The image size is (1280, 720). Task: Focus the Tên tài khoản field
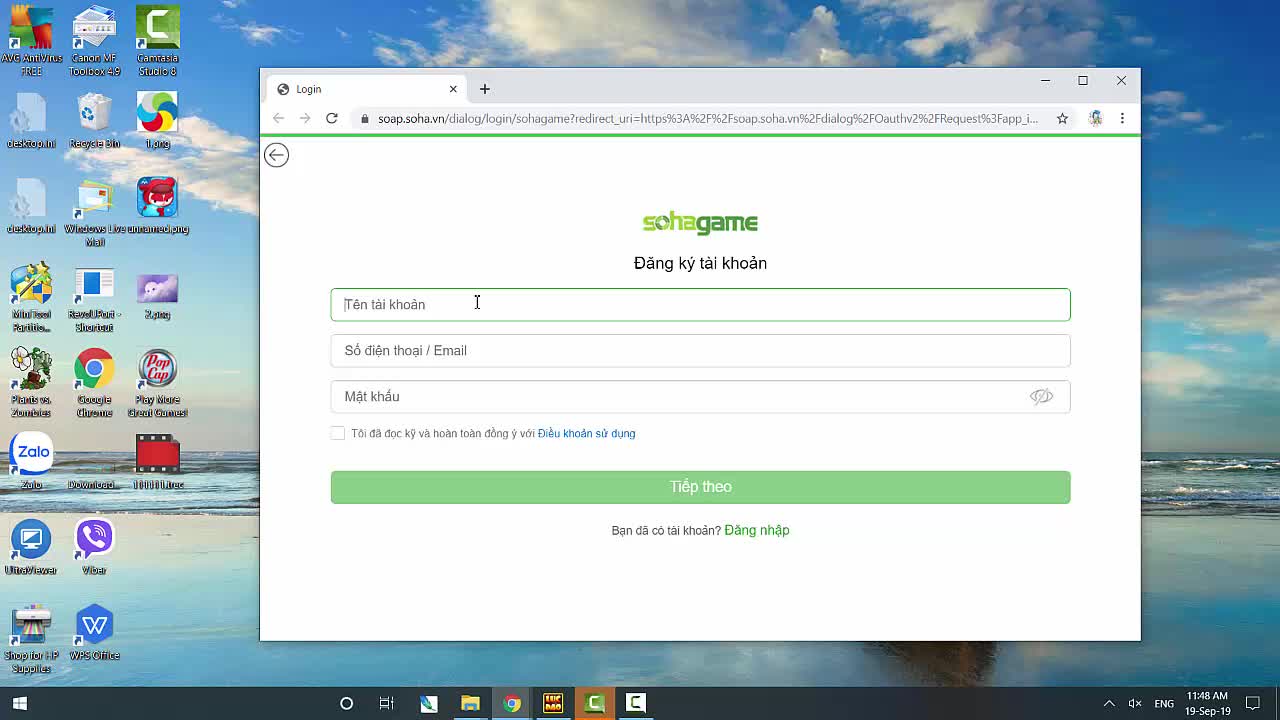700,305
